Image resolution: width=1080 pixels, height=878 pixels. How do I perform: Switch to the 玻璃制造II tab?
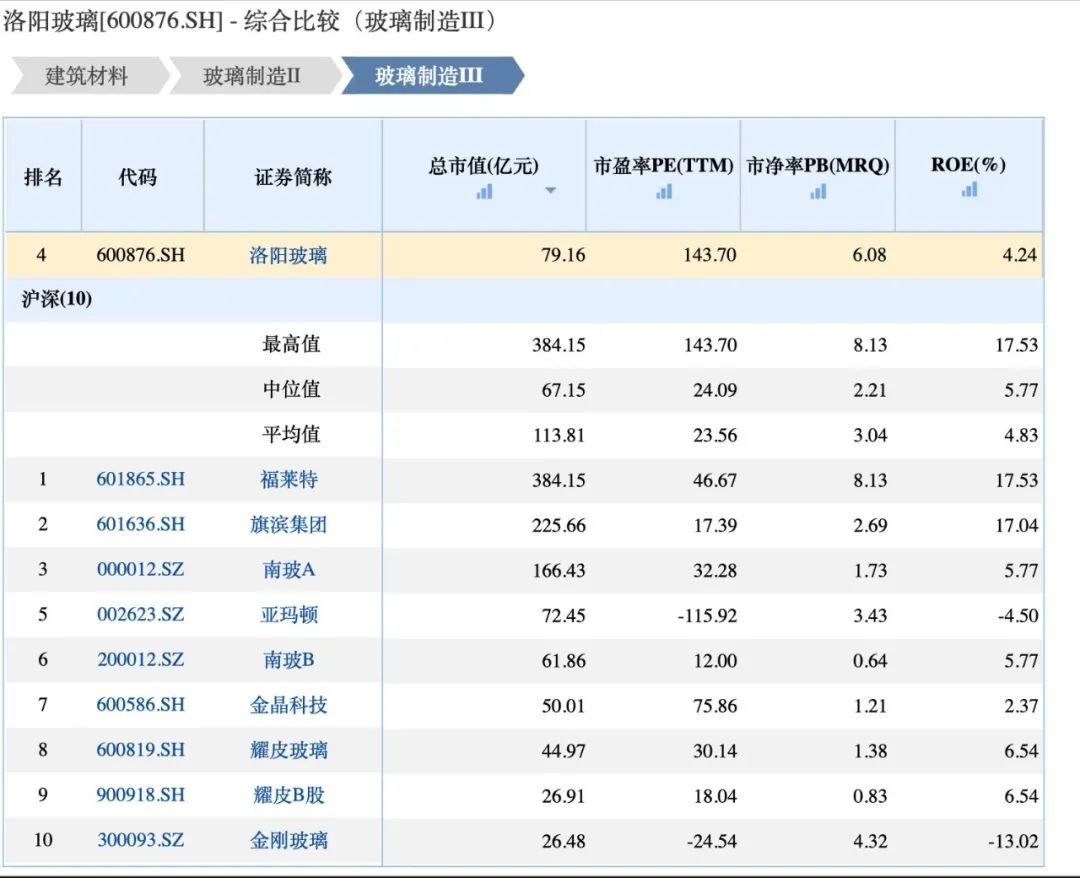[252, 76]
